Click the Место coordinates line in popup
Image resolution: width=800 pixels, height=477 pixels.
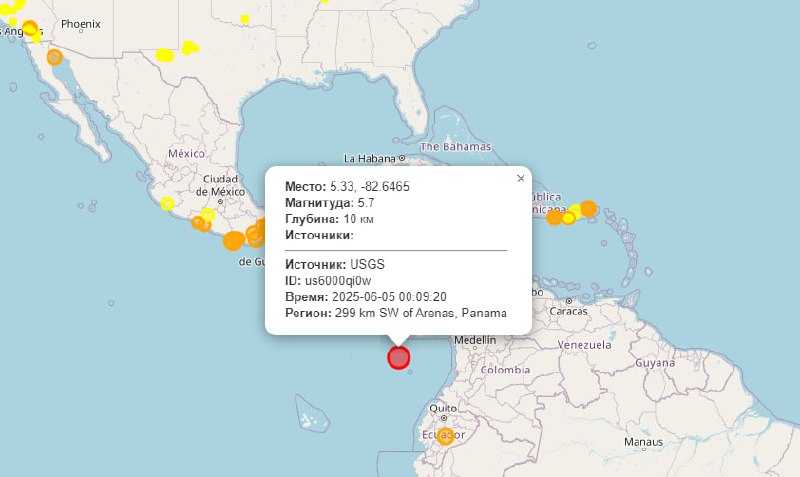pyautogui.click(x=347, y=187)
